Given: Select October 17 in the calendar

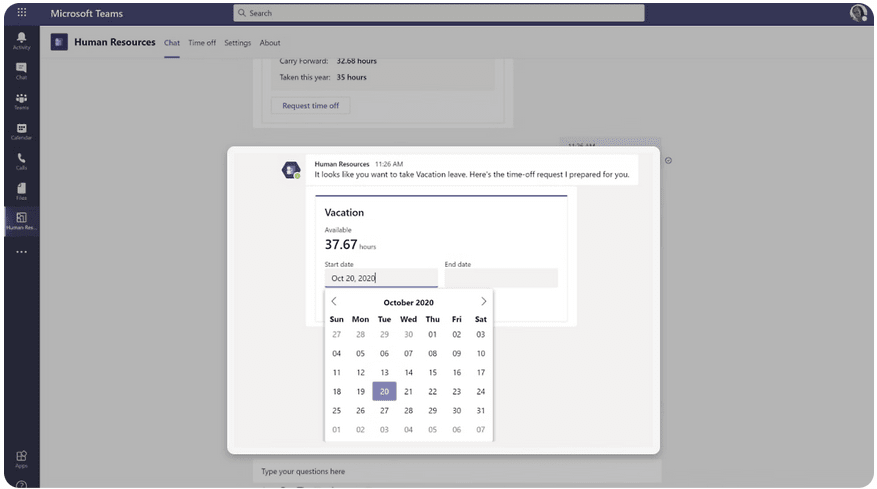Looking at the screenshot, I should point(480,373).
